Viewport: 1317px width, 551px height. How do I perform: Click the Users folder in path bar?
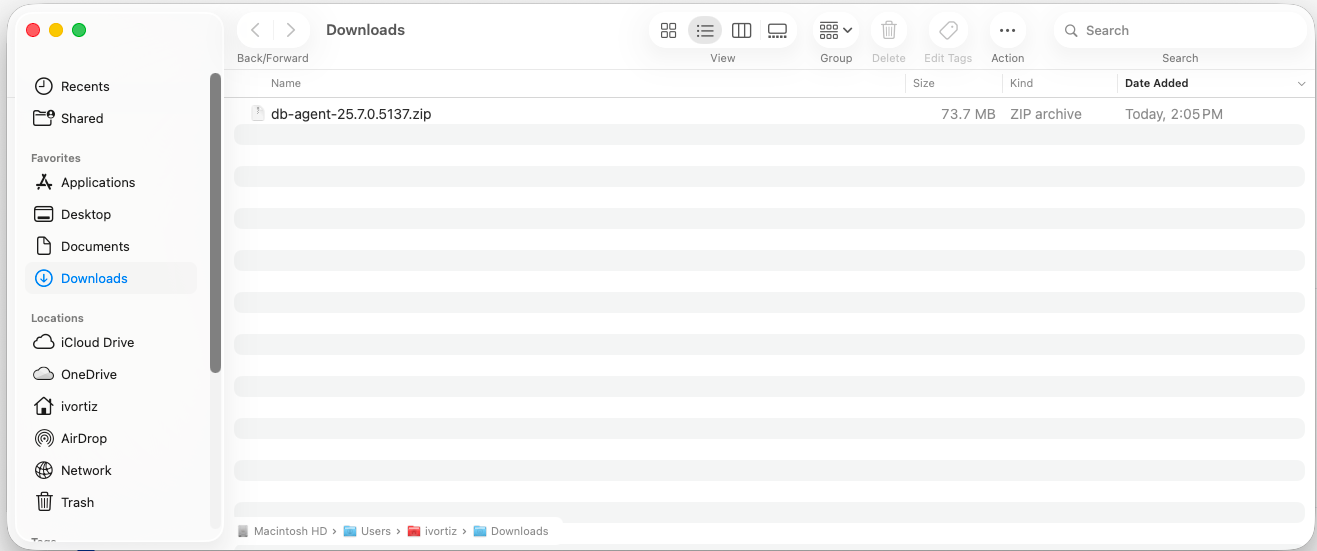click(x=375, y=531)
